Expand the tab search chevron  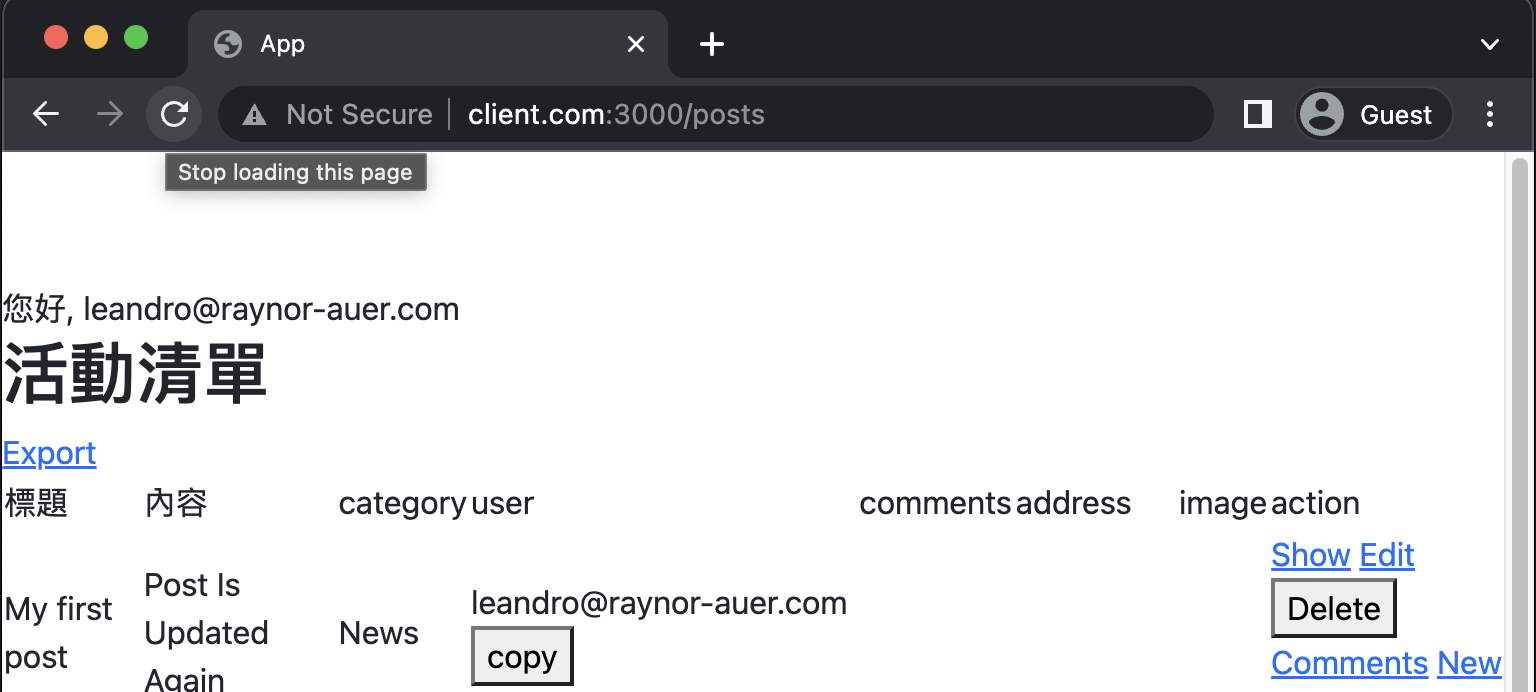click(x=1489, y=44)
